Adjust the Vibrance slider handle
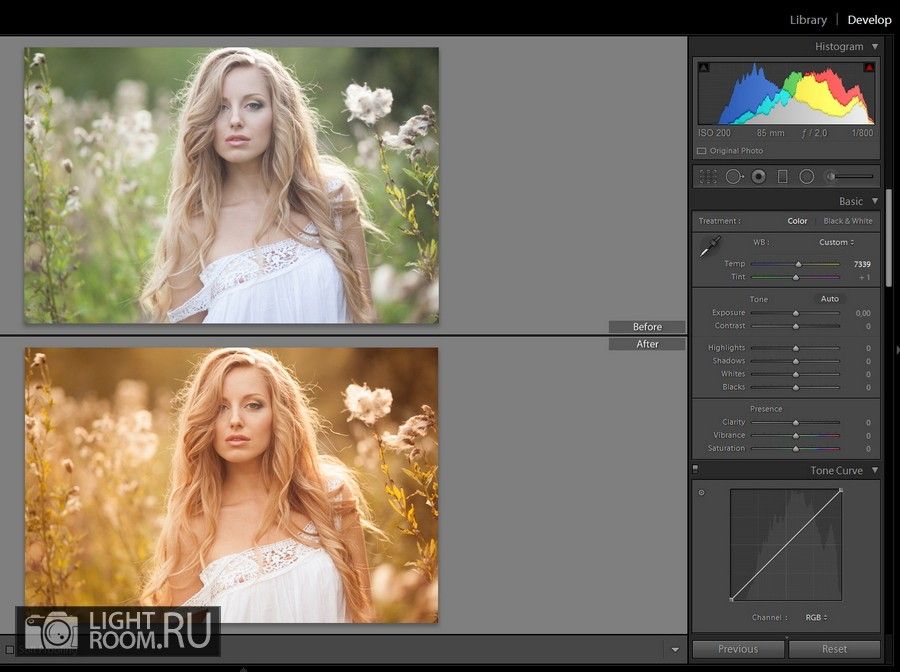The height and width of the screenshot is (672, 900). 796,436
